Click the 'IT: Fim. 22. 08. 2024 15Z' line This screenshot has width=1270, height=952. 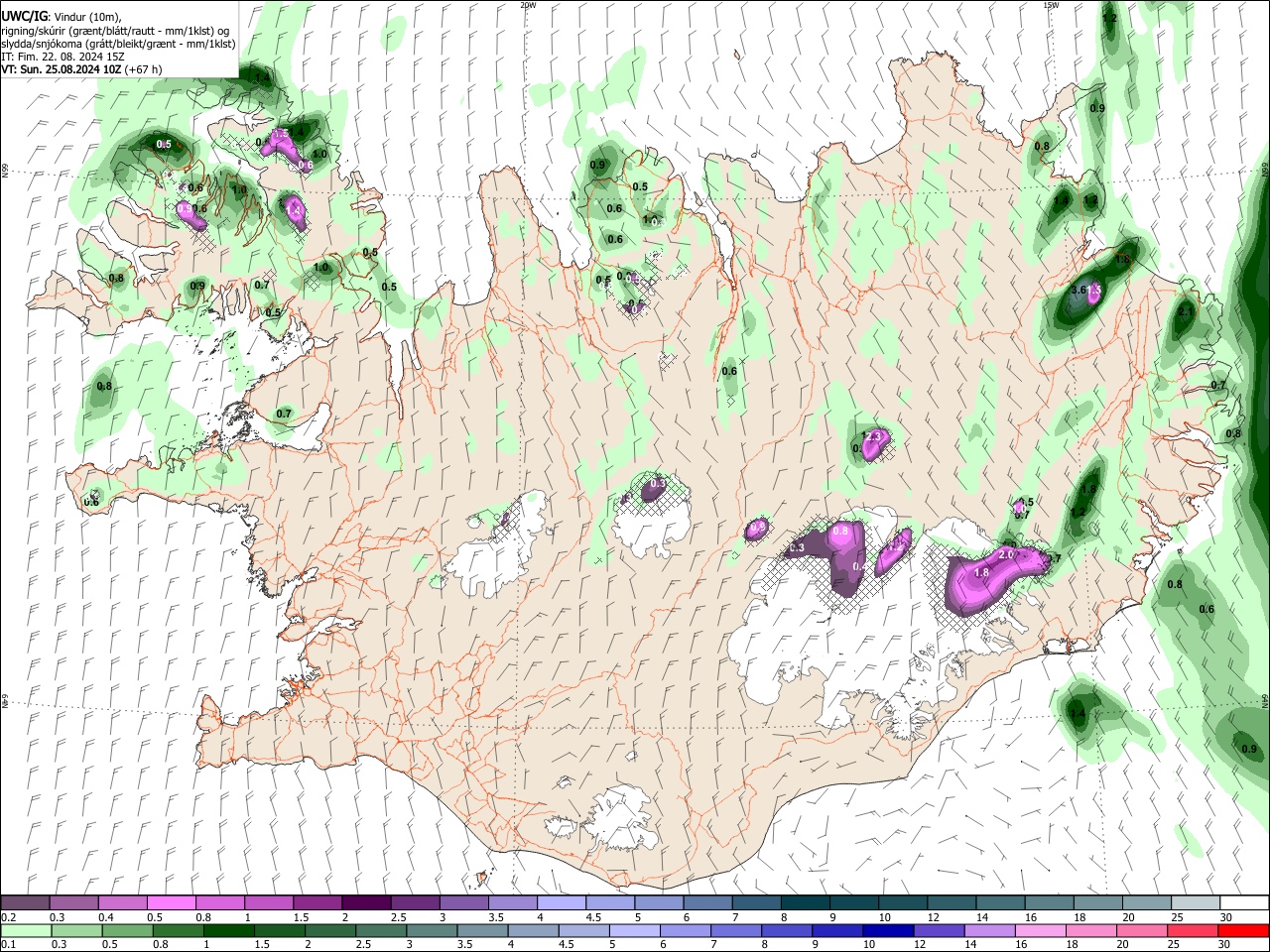[63, 57]
